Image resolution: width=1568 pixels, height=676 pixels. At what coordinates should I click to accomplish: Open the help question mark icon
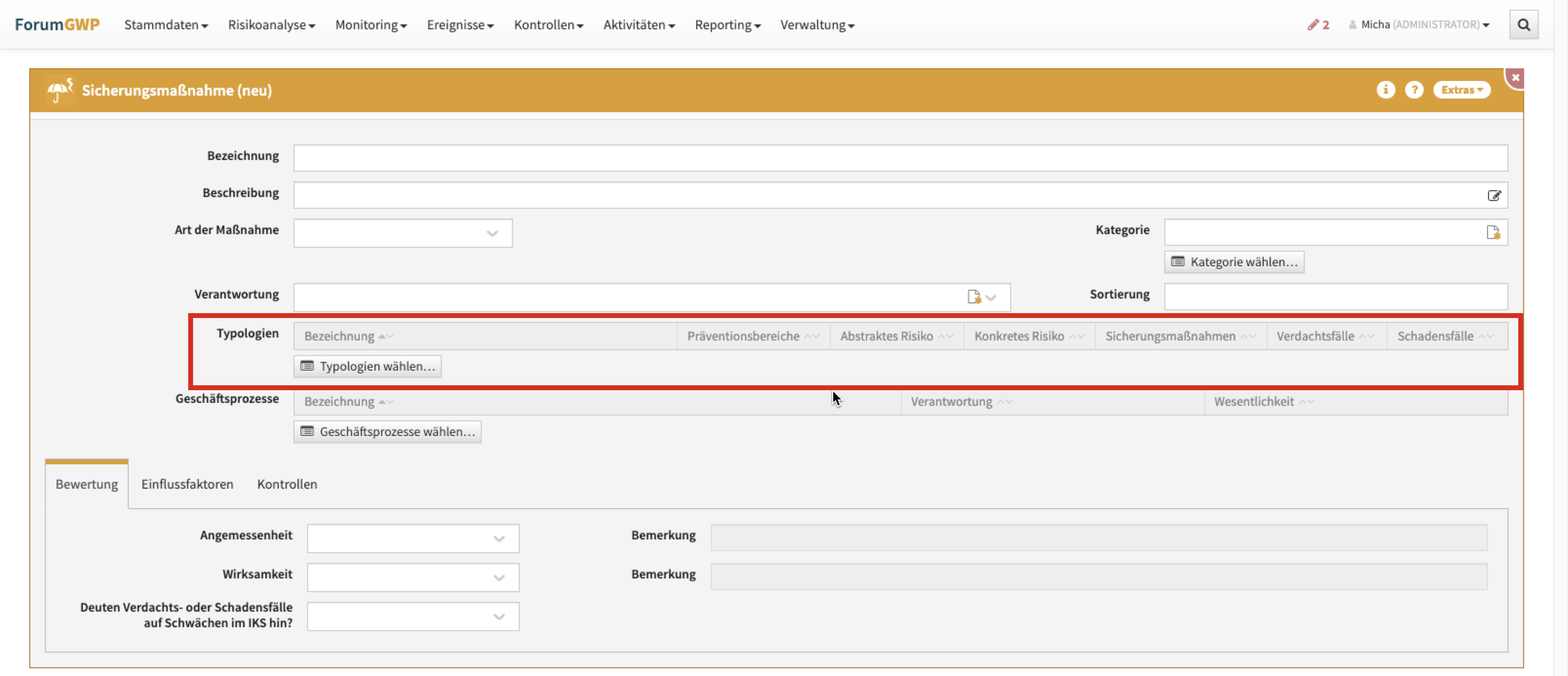tap(1413, 90)
